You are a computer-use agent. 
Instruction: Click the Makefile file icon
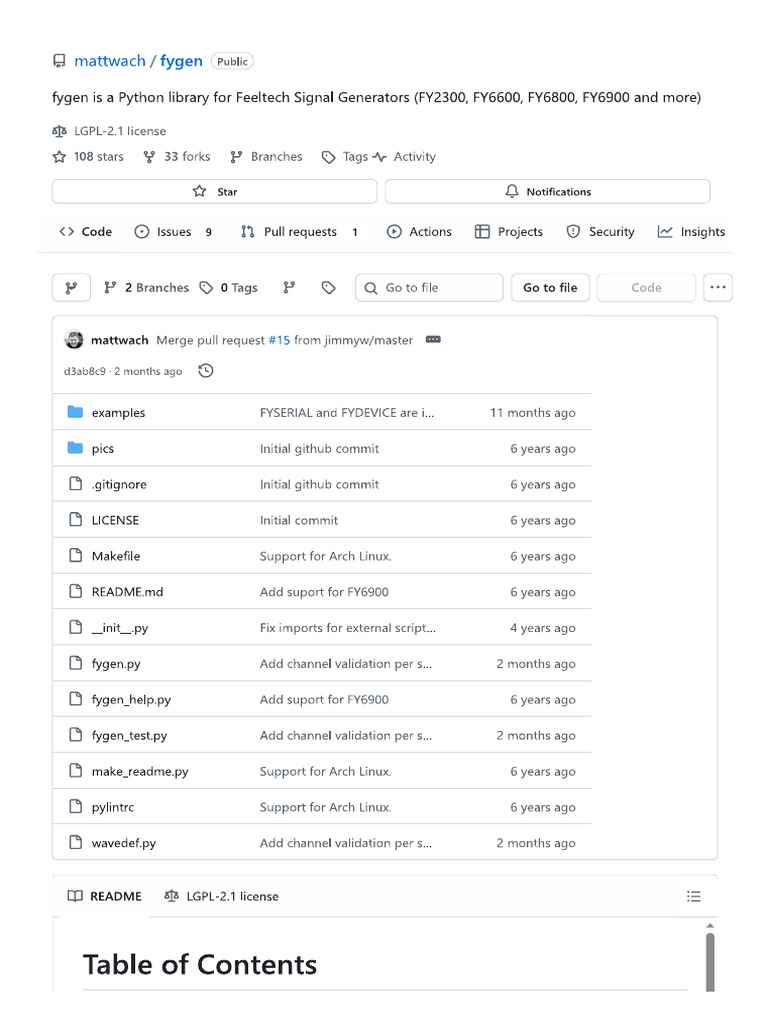click(x=76, y=556)
